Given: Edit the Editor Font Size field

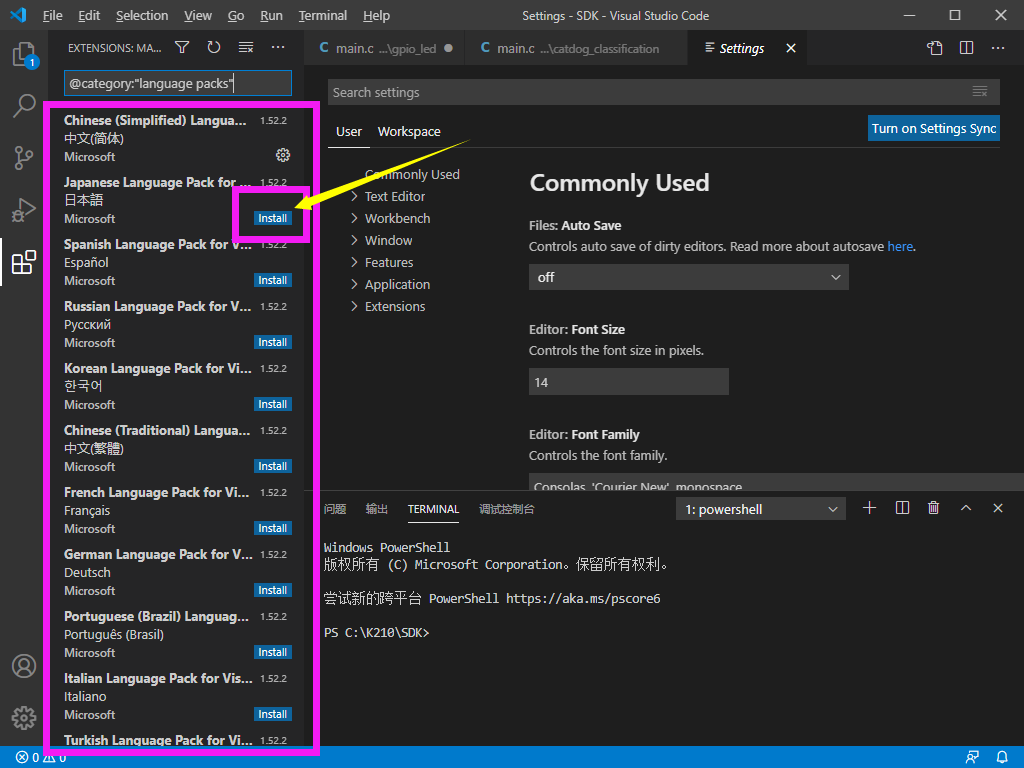Looking at the screenshot, I should tap(628, 382).
